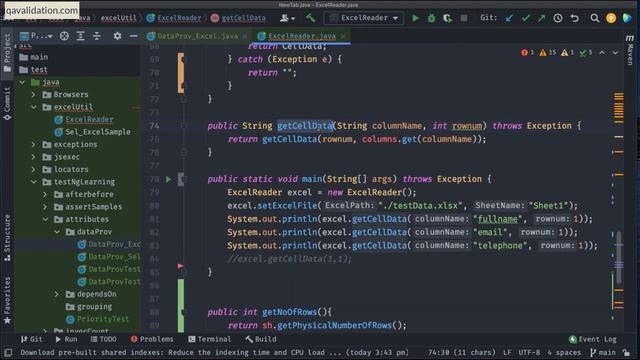Collapse the dataProv folder
This screenshot has width=640, height=360.
57,232
